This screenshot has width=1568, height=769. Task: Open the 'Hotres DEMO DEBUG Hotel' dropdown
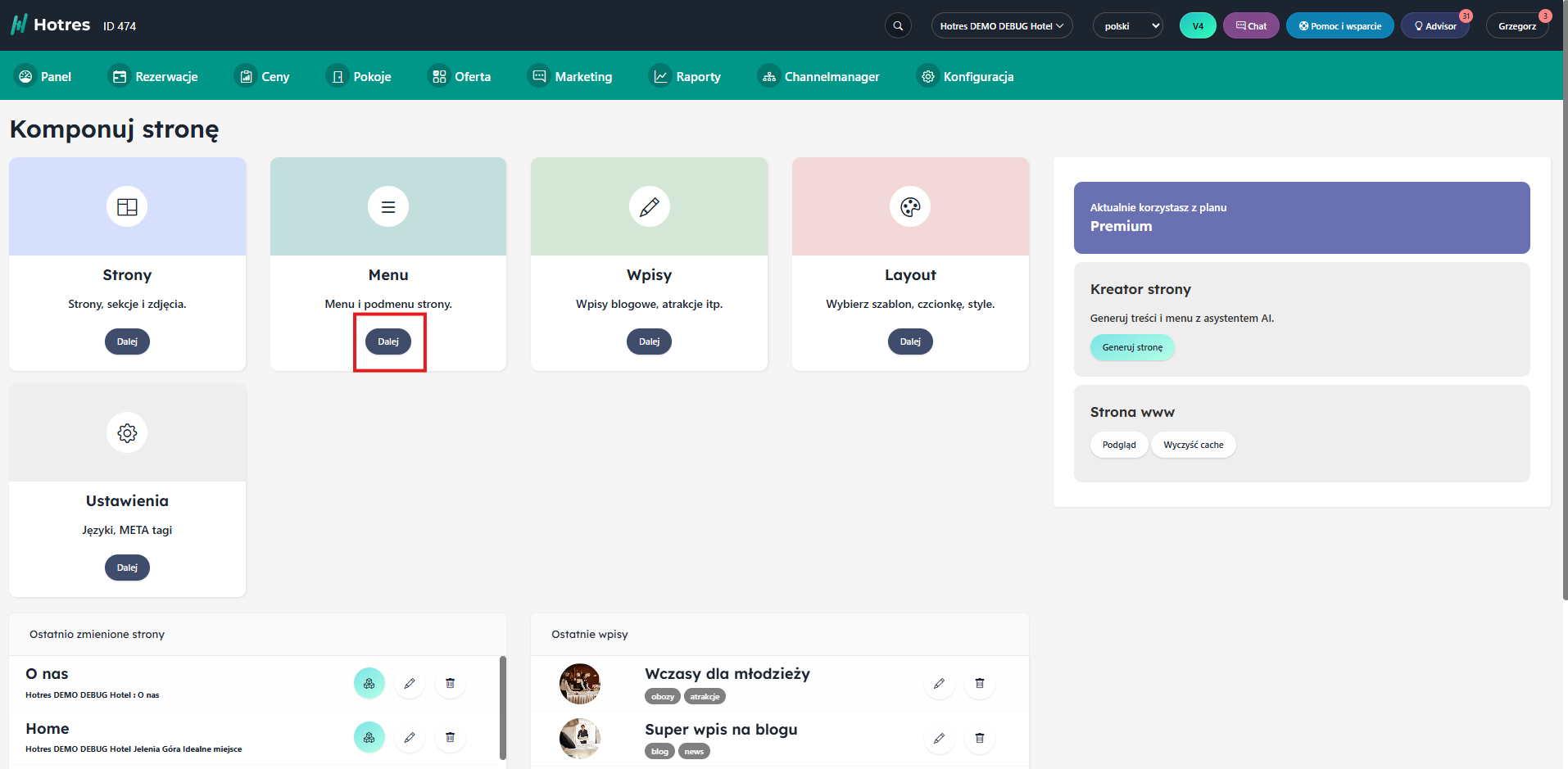coord(1001,26)
